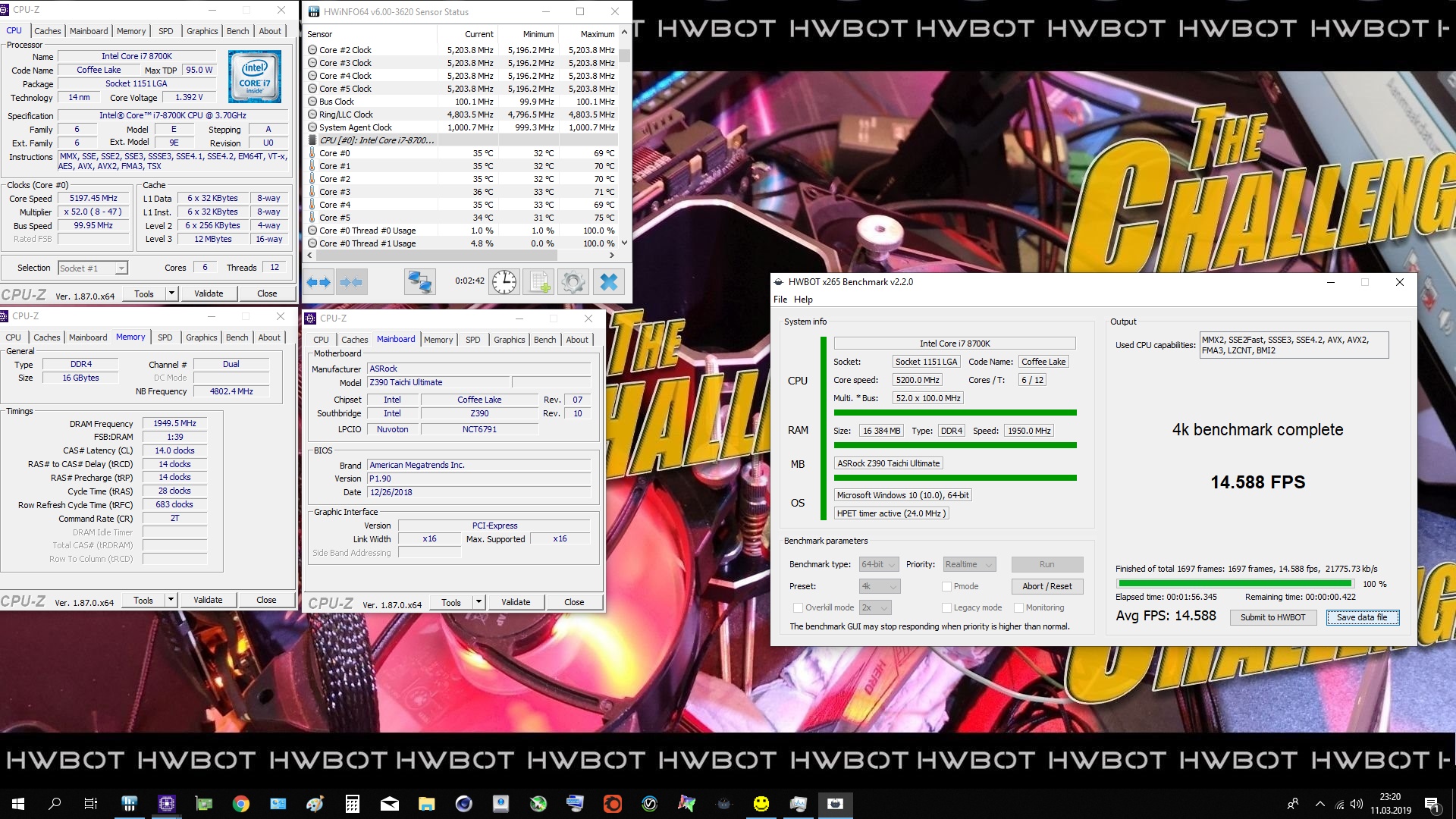The height and width of the screenshot is (819, 1456).
Task: Open the Preset 4k dropdown
Action: click(x=880, y=586)
